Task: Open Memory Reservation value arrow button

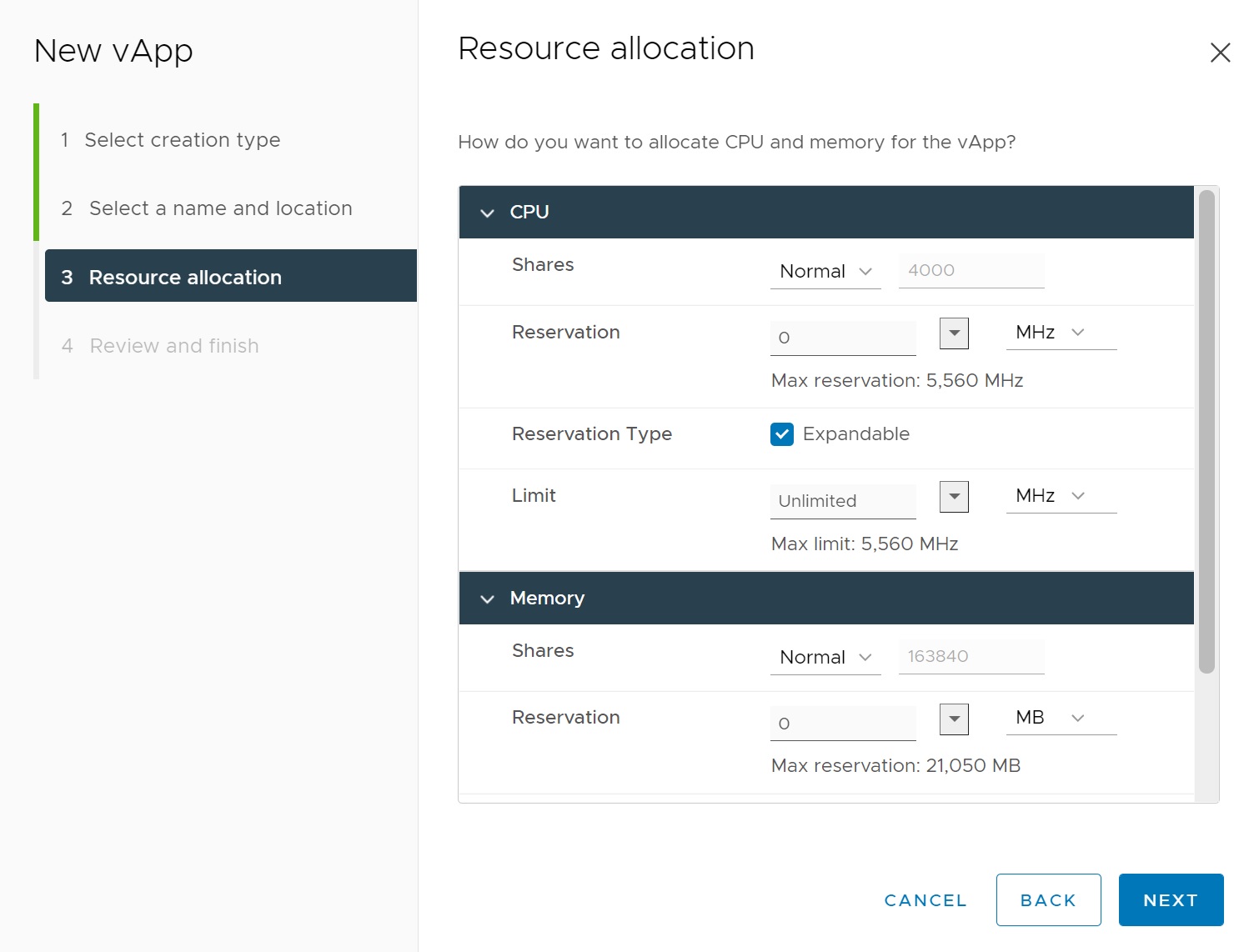Action: [953, 719]
